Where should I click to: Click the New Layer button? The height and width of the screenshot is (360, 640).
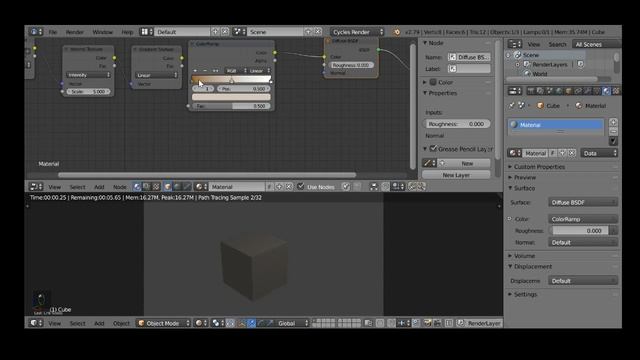point(456,175)
